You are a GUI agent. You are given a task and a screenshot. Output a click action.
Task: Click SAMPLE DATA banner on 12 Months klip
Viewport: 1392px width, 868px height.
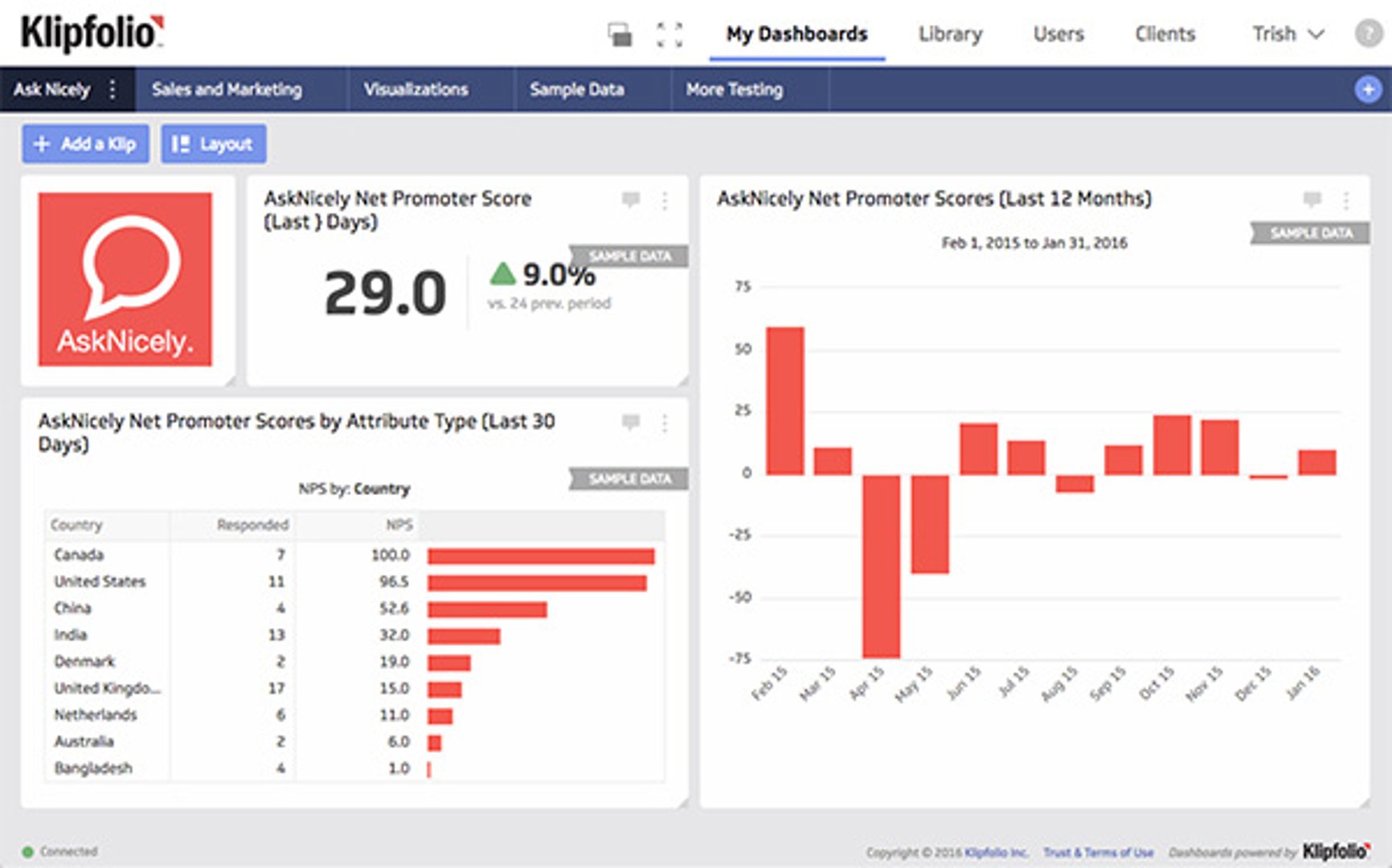pos(1310,233)
